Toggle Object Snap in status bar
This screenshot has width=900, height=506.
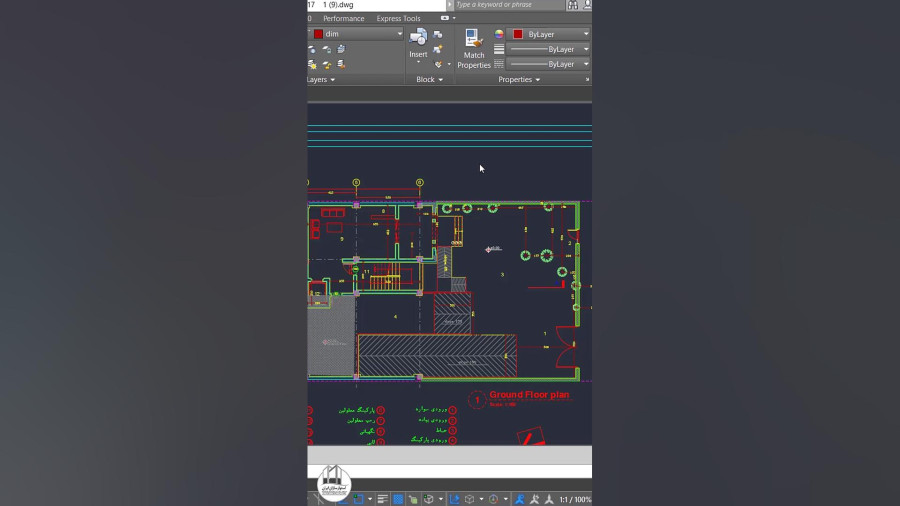click(358, 500)
